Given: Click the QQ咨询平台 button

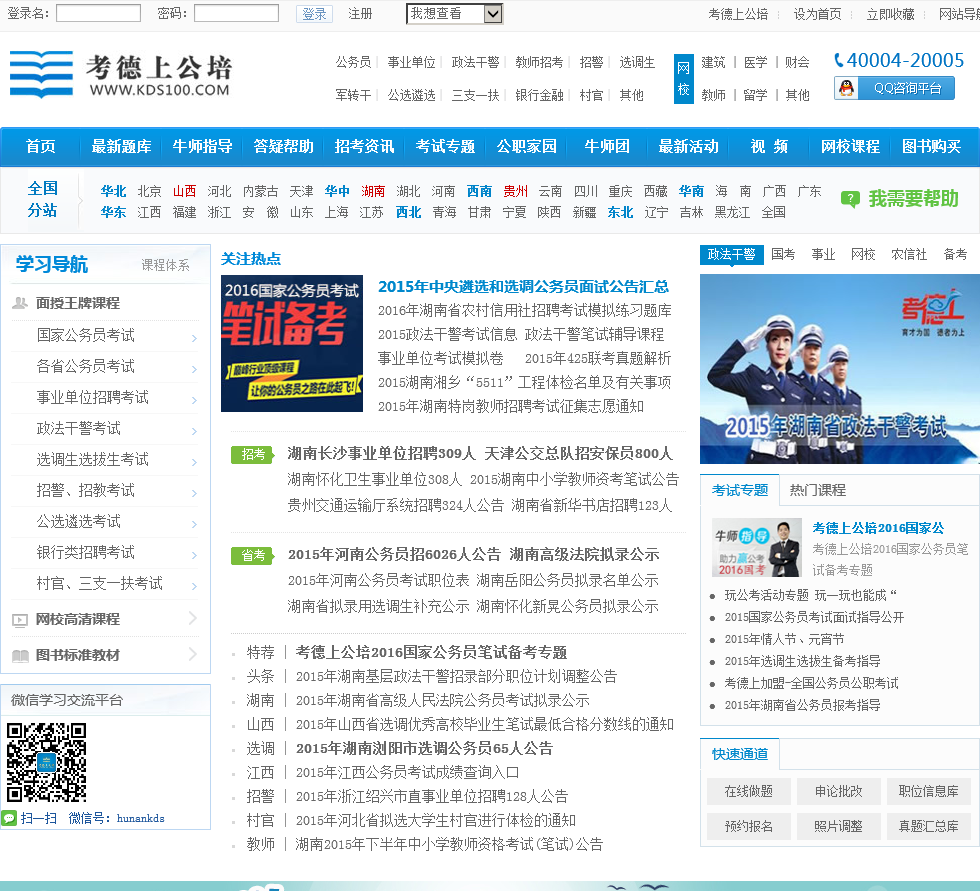Looking at the screenshot, I should point(894,88).
